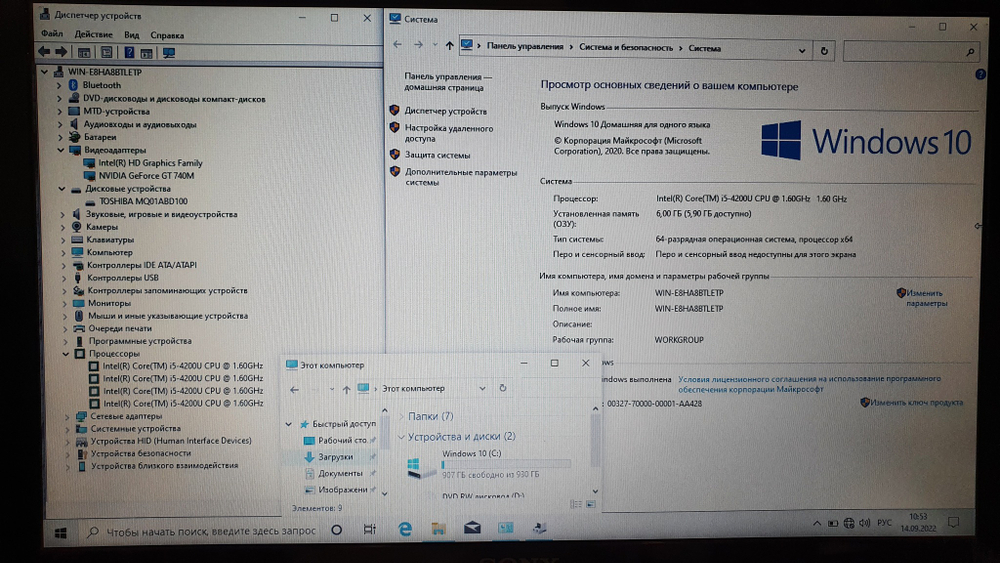Collapse Быстрый доступ in navigation pane
The height and width of the screenshot is (563, 1000).
[288, 423]
